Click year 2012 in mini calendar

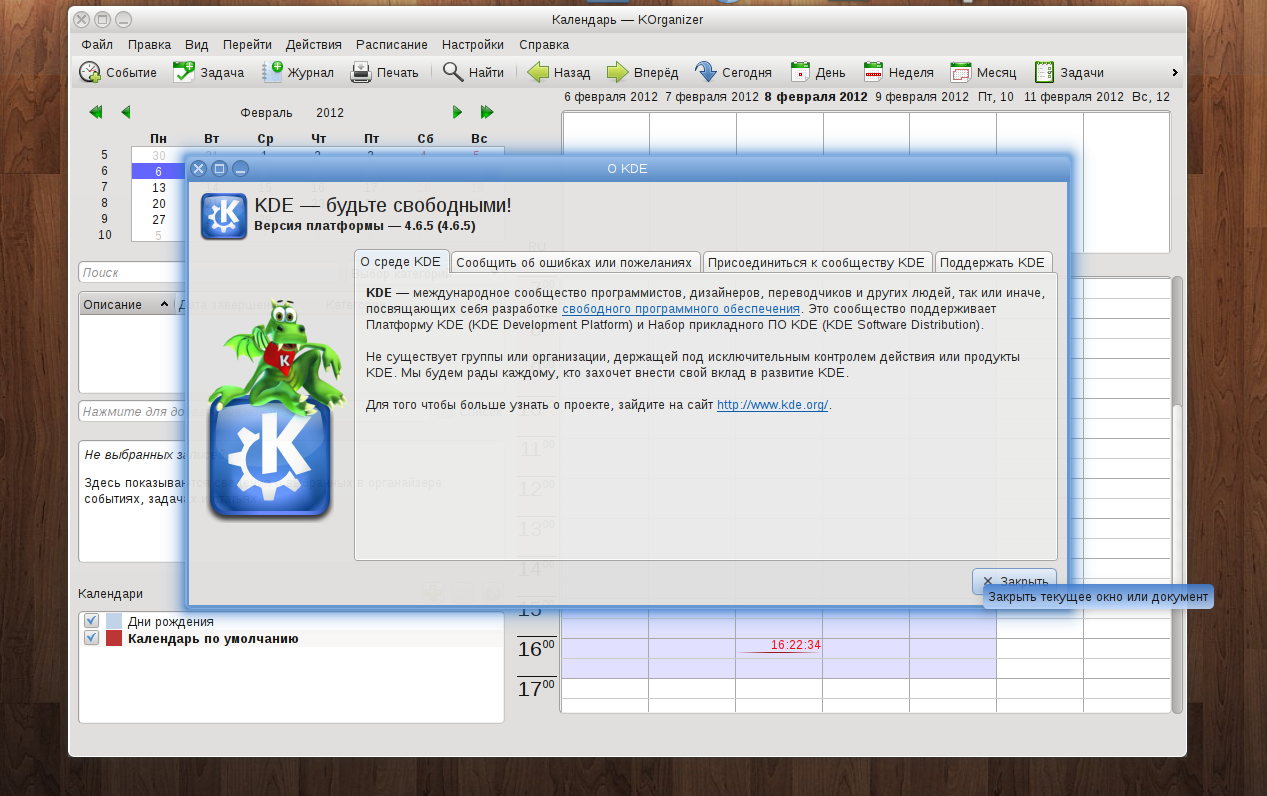329,113
